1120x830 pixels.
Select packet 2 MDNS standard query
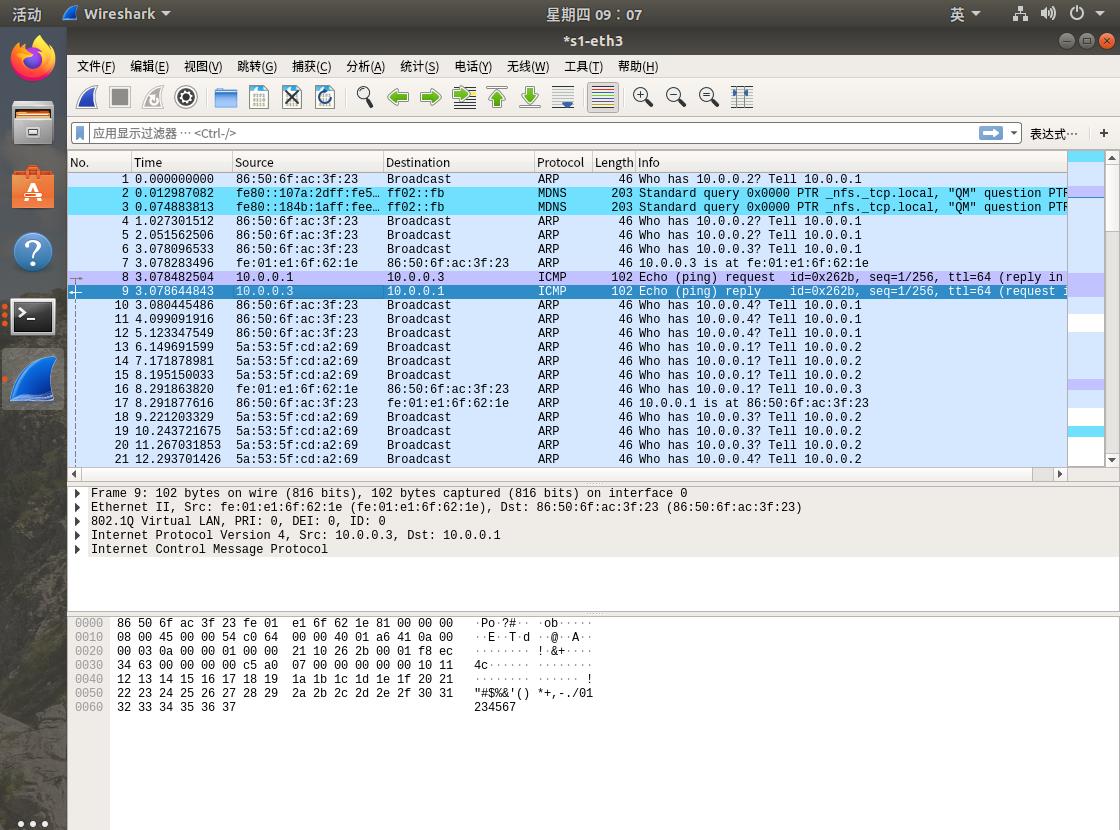[x=568, y=193]
